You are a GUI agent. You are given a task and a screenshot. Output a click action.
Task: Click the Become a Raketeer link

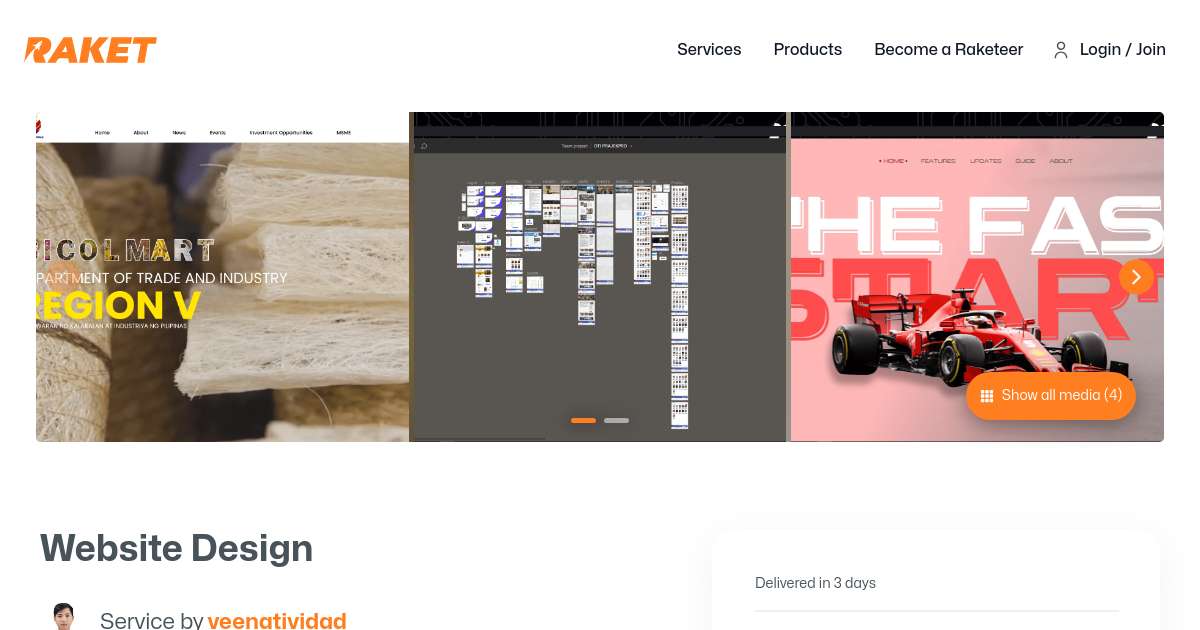[x=948, y=50]
